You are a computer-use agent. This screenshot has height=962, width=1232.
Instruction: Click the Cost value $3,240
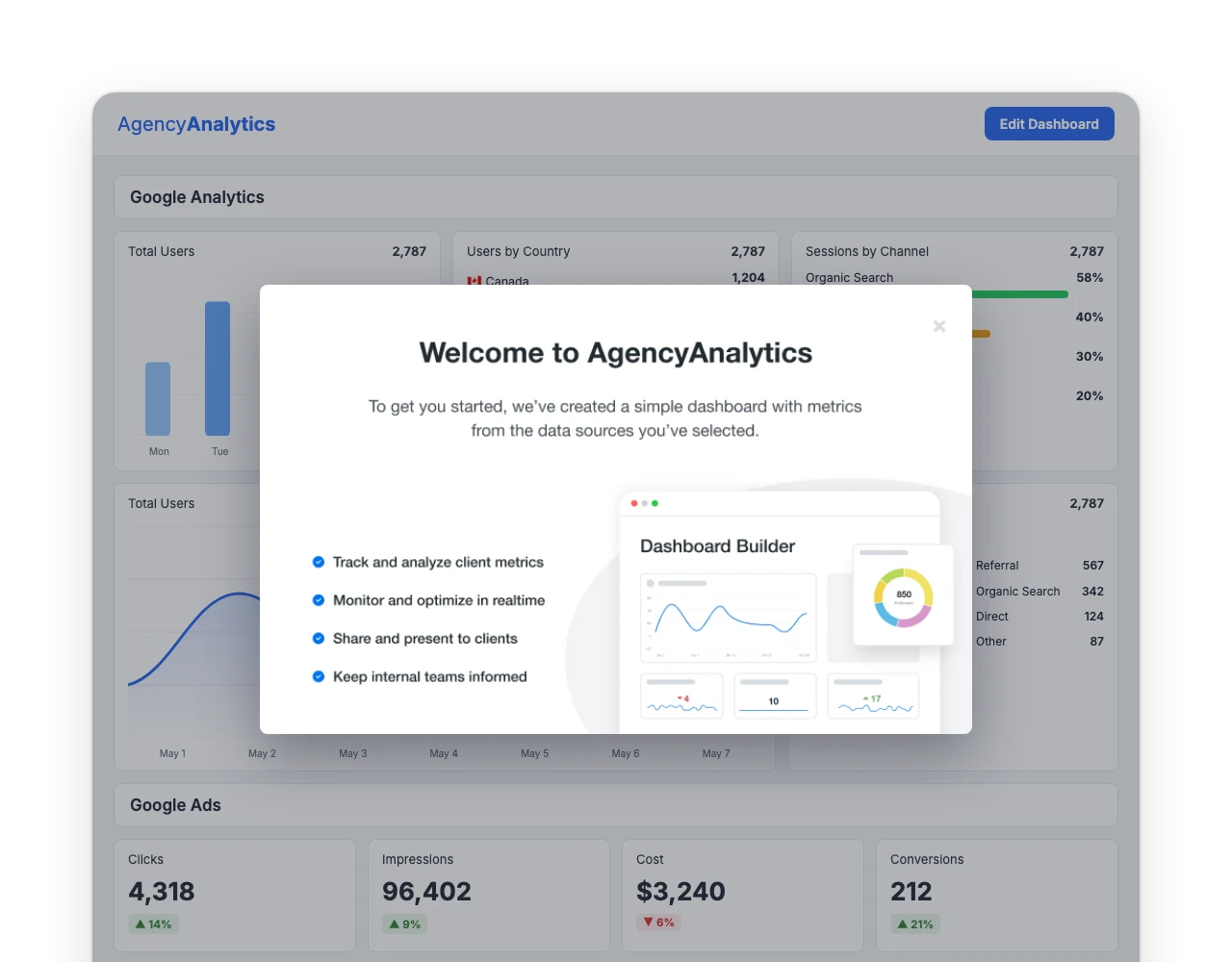tap(680, 892)
